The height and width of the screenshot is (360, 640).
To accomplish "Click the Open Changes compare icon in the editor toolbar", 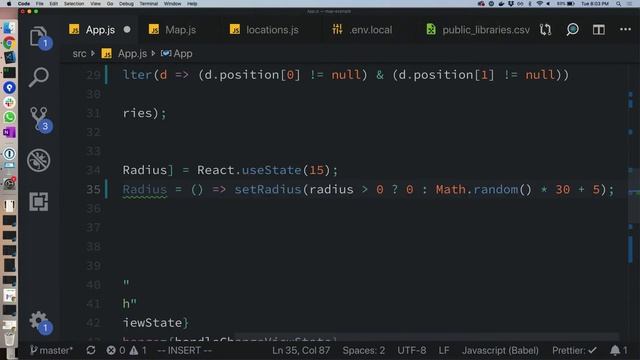I will (545, 30).
